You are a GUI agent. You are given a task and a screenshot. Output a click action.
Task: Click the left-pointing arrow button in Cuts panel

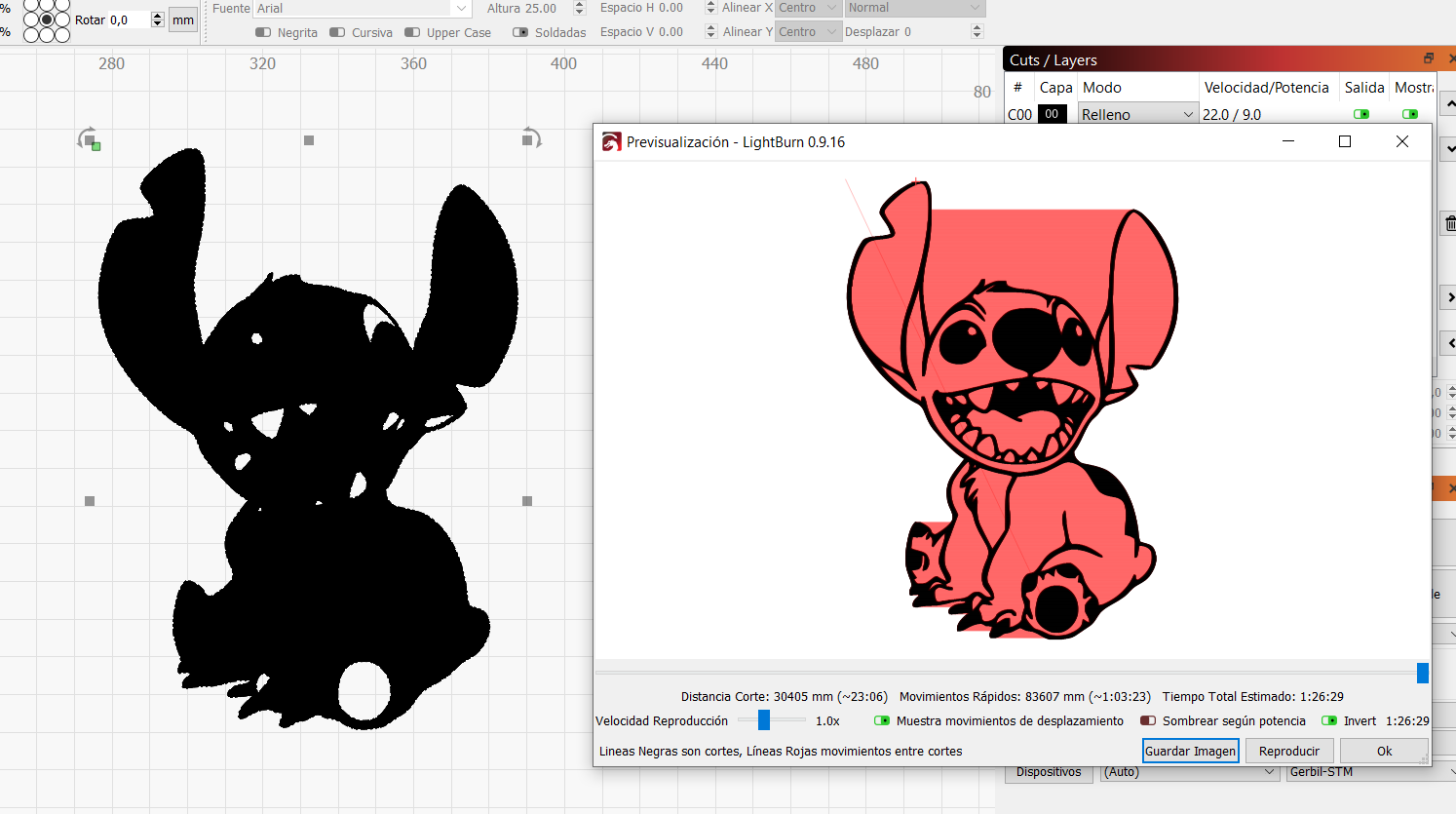point(1448,342)
